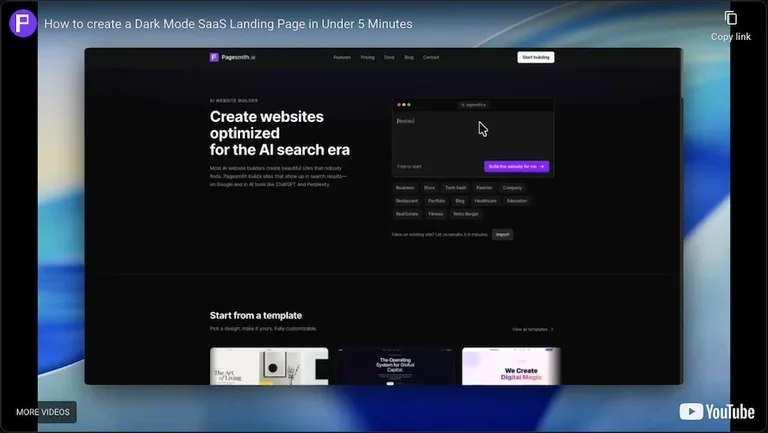Select the Docs category chip

tap(430, 188)
